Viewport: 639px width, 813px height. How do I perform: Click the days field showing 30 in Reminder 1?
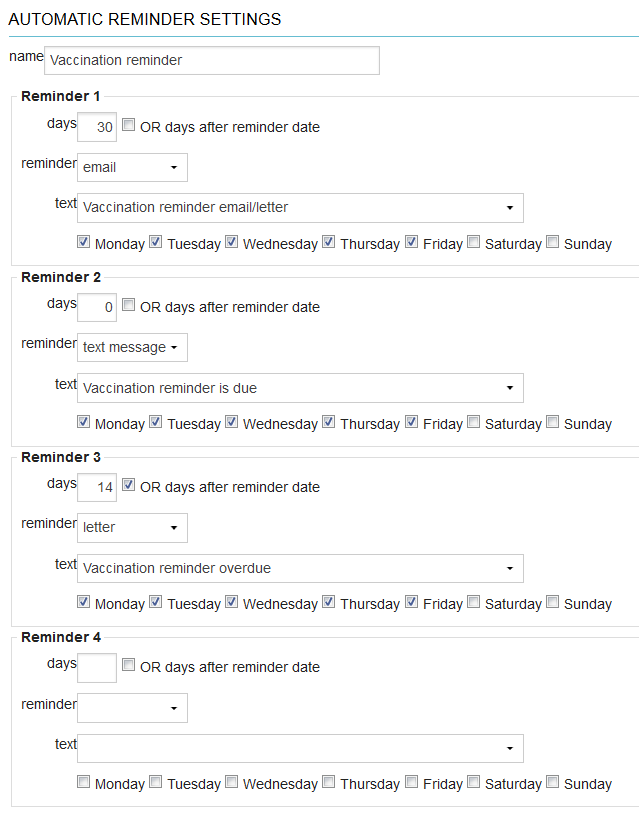click(96, 127)
